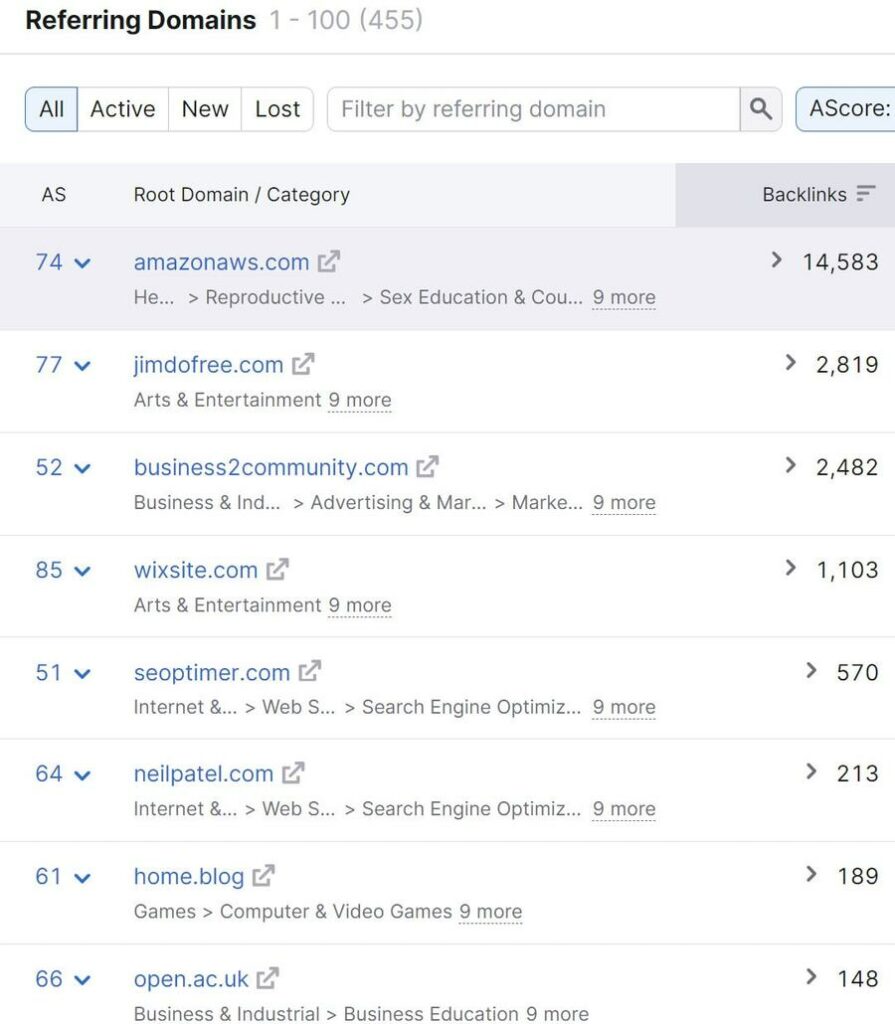The image size is (895, 1024).
Task: Expand backlinks arrow beside 2,482
Action: coord(790,465)
